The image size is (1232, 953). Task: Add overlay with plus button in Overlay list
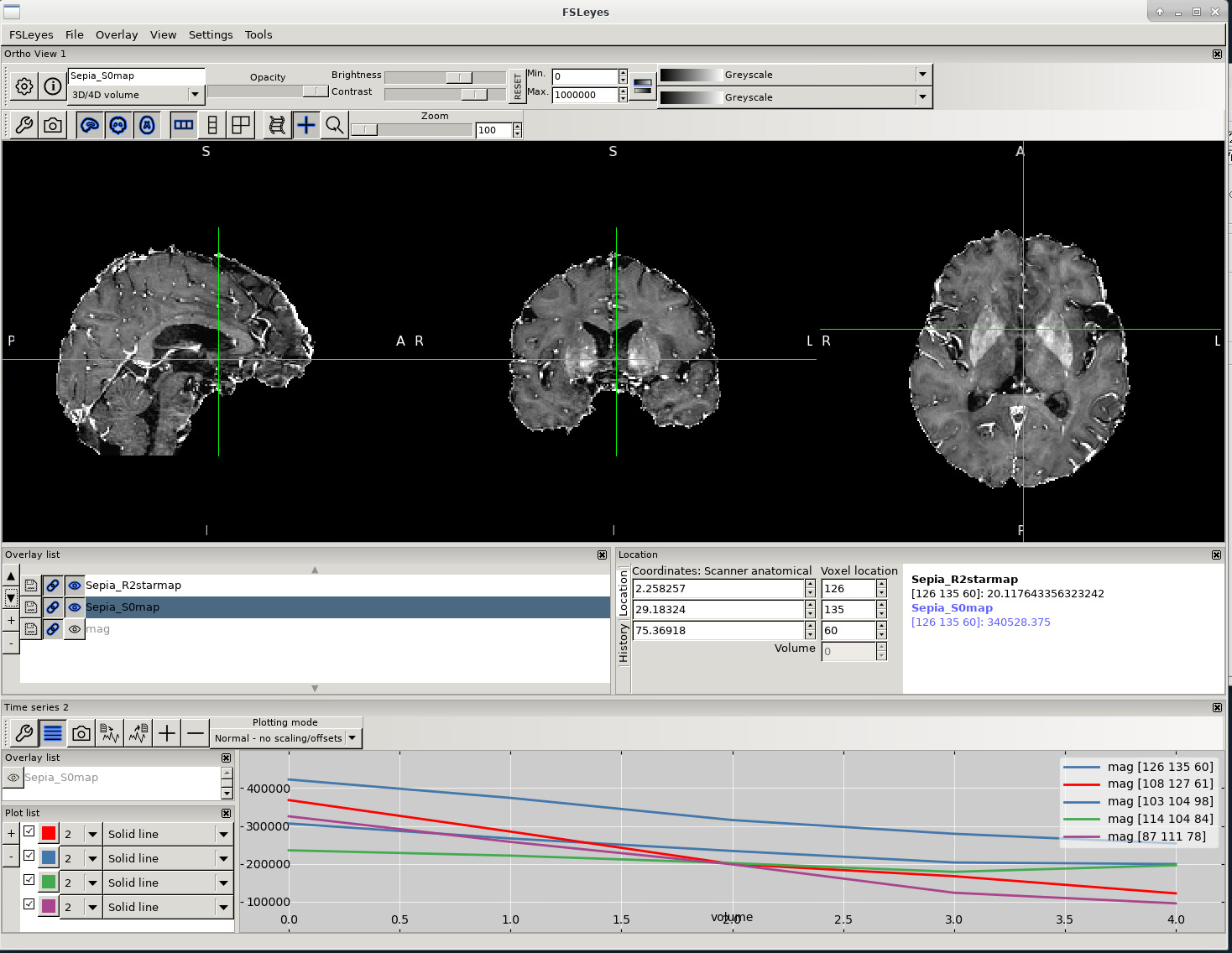click(11, 621)
